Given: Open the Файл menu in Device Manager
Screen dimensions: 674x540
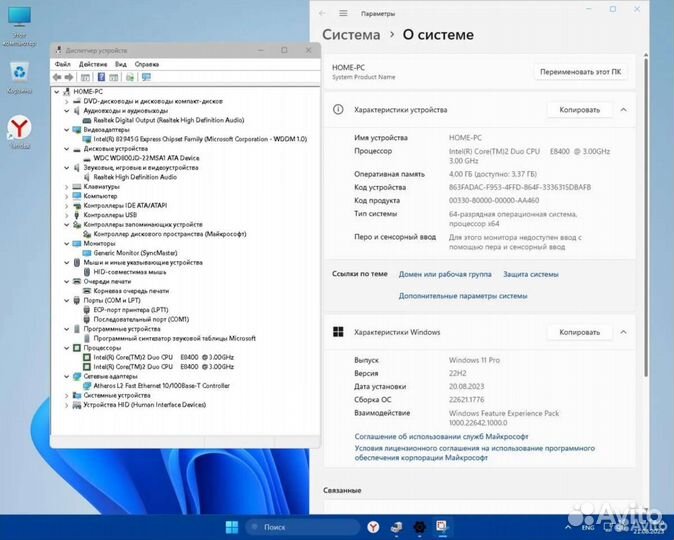Looking at the screenshot, I should point(62,64).
